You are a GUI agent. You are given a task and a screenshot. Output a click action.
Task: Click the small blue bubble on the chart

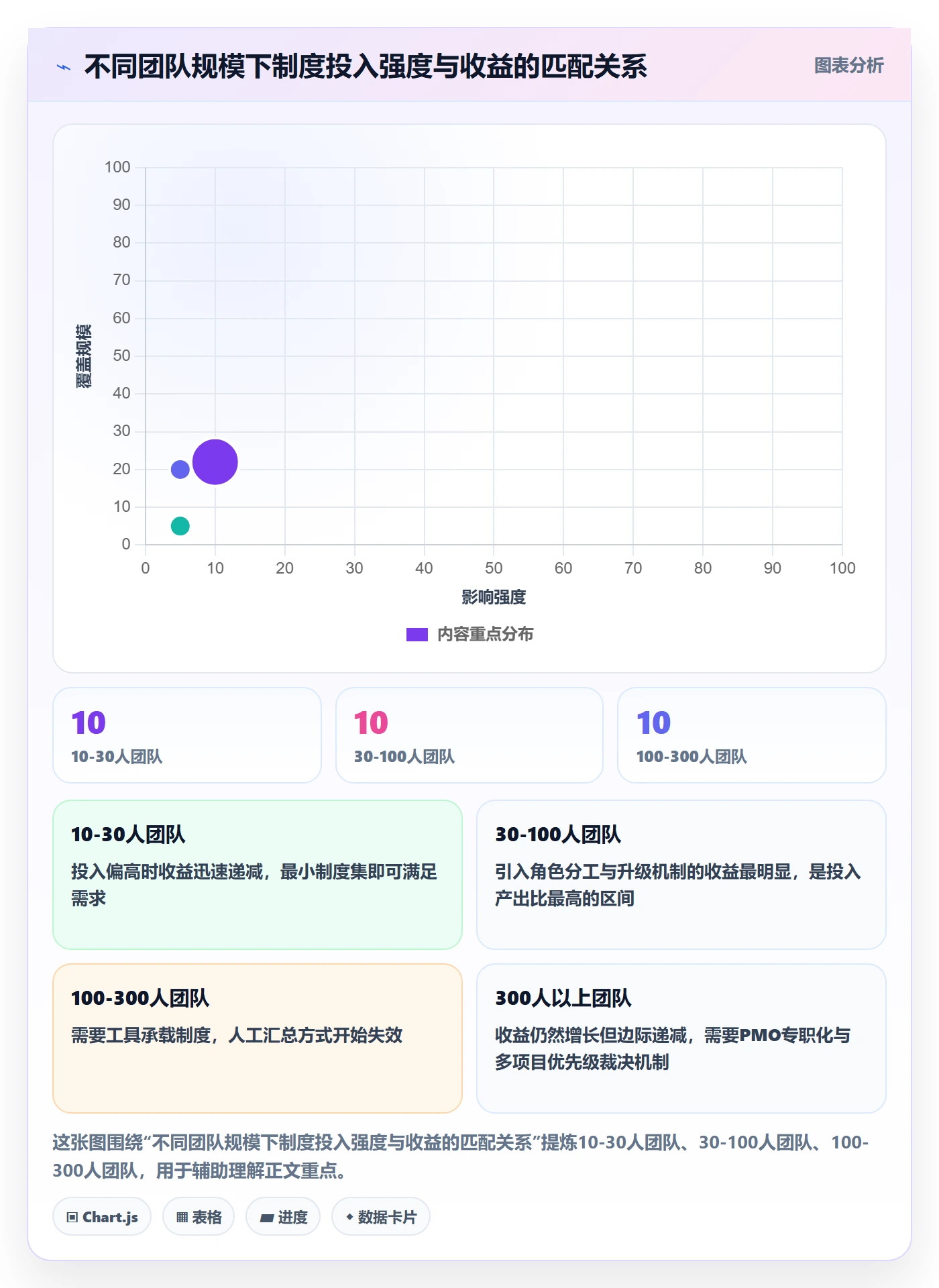(180, 469)
